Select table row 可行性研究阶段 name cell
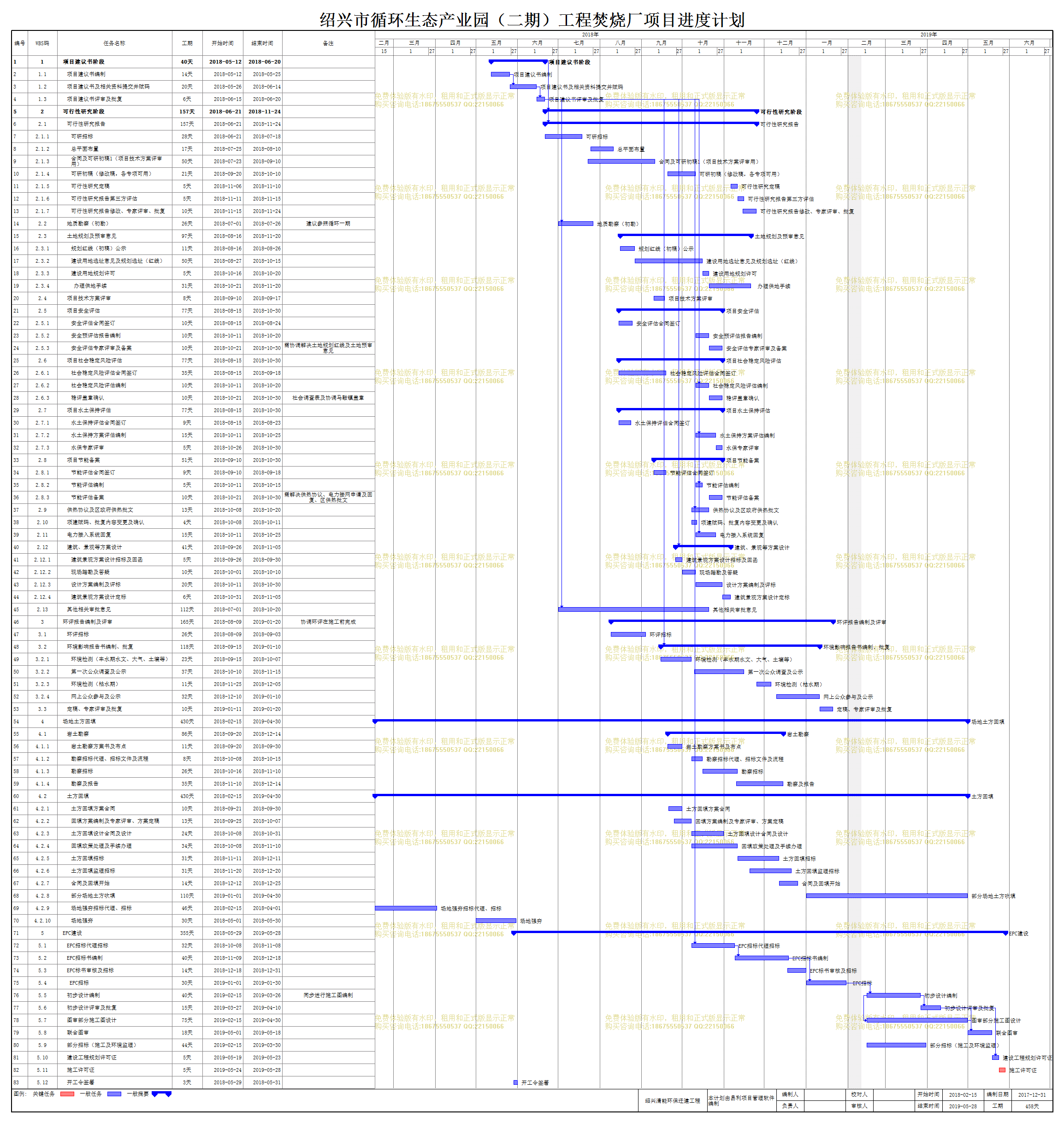 115,112
